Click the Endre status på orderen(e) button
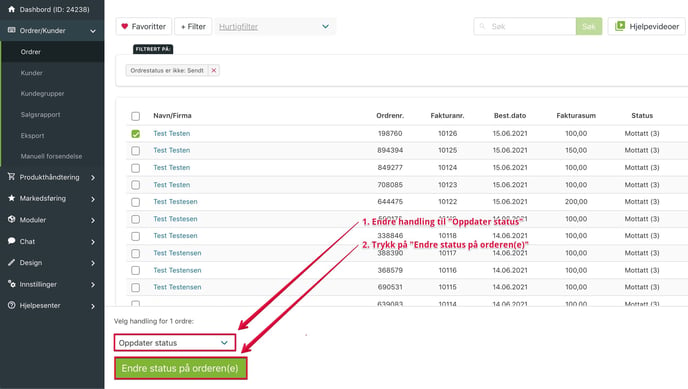This screenshot has width=688, height=389. point(180,368)
